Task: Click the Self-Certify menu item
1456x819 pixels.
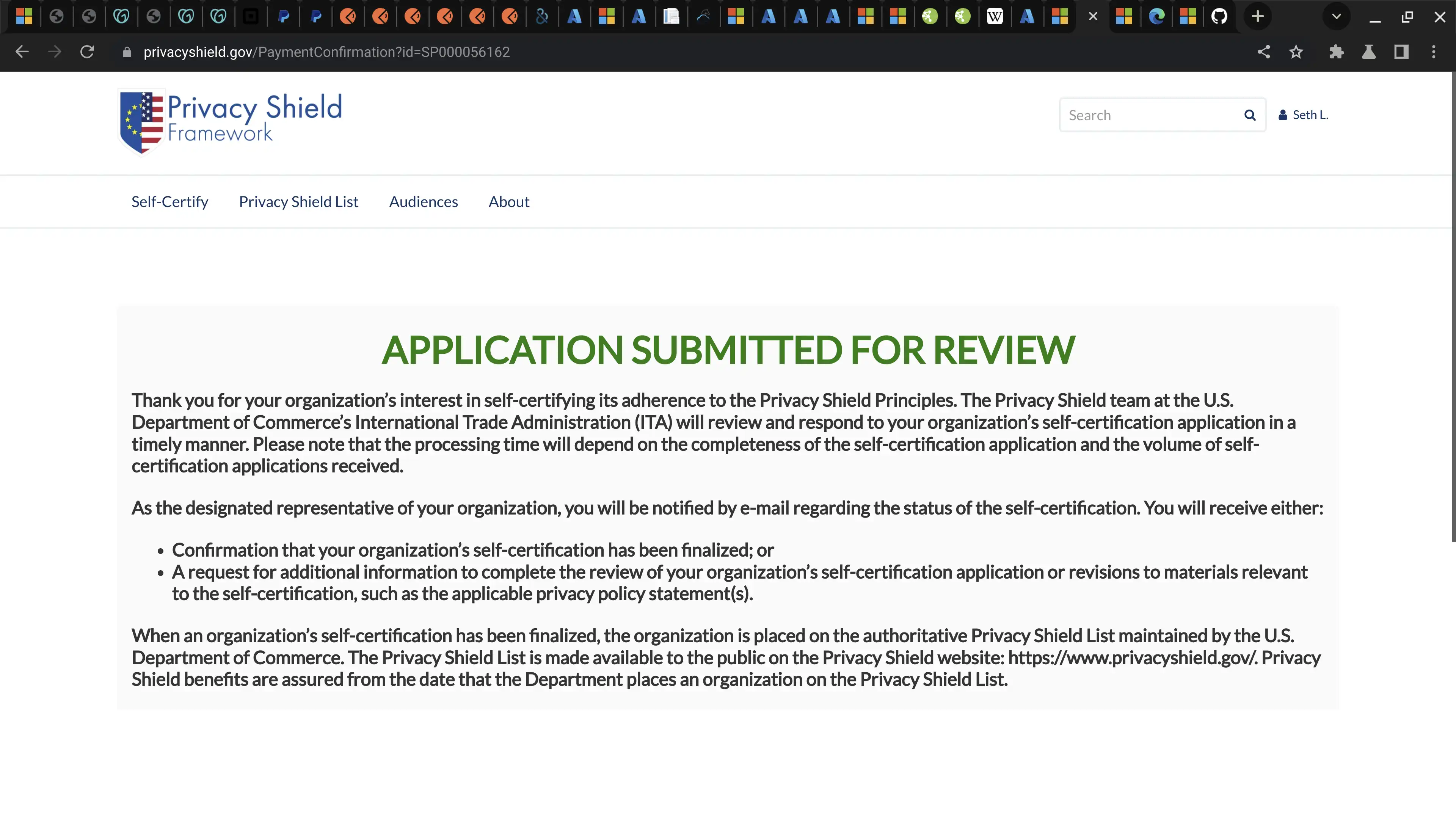Action: (x=170, y=201)
